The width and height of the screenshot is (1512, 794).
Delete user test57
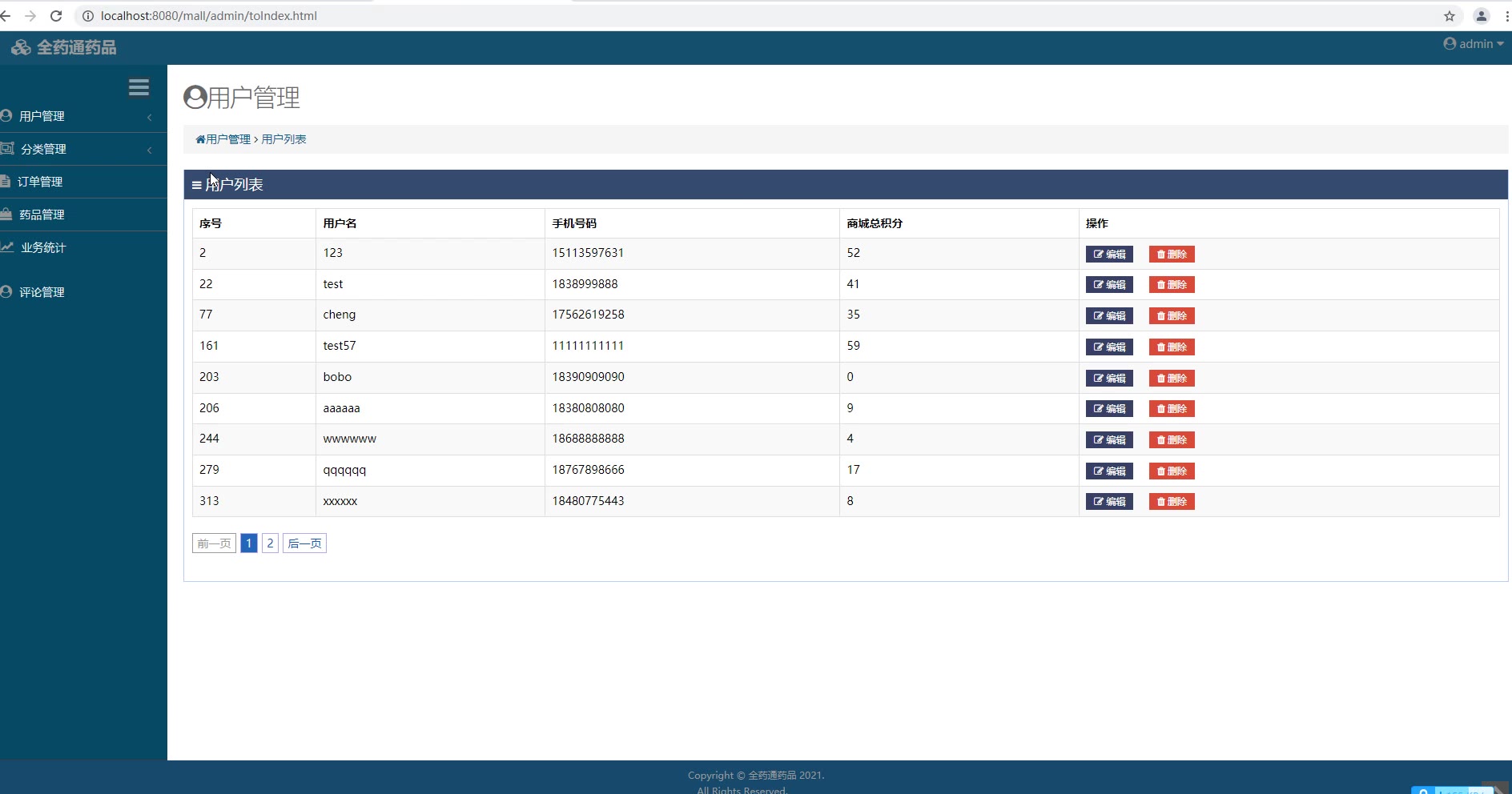click(1172, 347)
